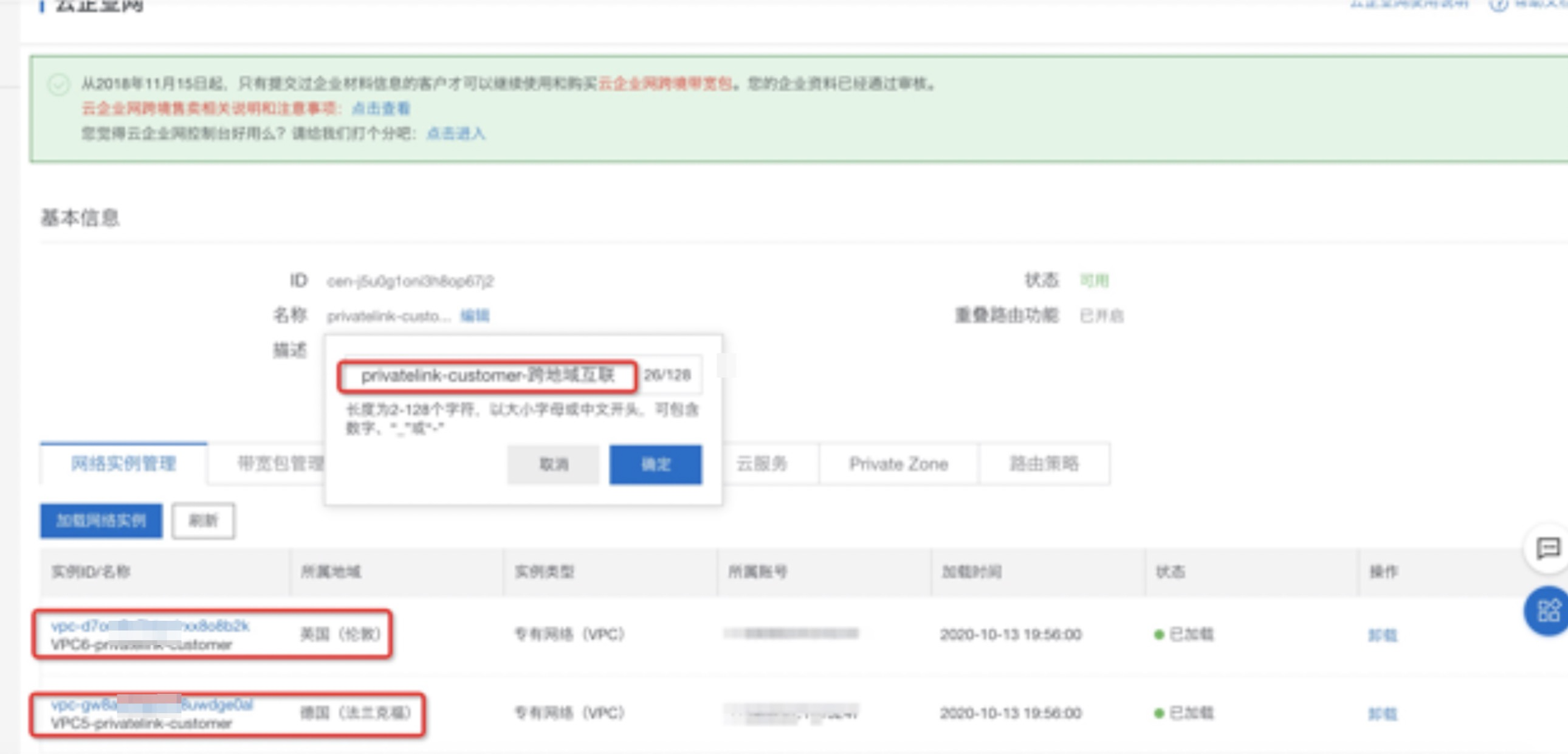Click the help question-mark icon at top right
The width and height of the screenshot is (1568, 754).
tap(1498, 5)
